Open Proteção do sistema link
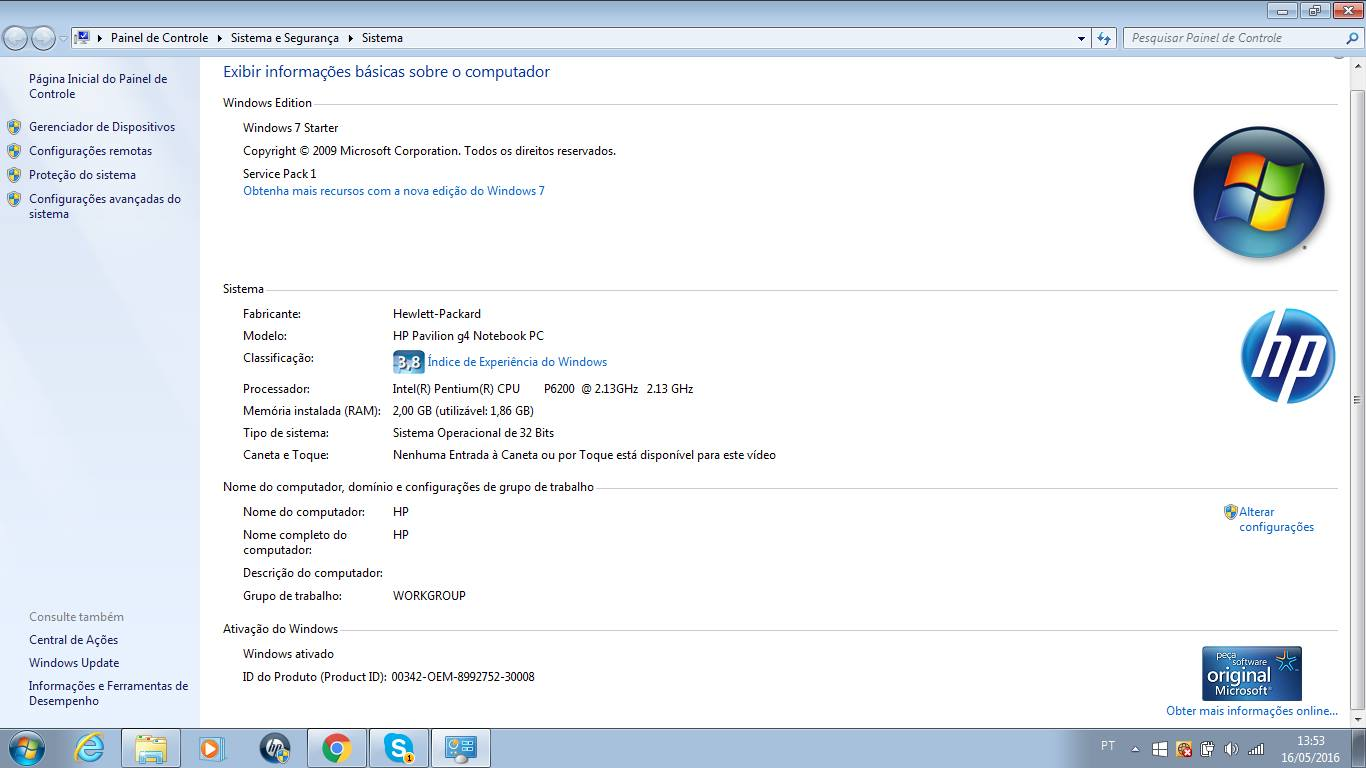The image size is (1366, 768). click(82, 175)
